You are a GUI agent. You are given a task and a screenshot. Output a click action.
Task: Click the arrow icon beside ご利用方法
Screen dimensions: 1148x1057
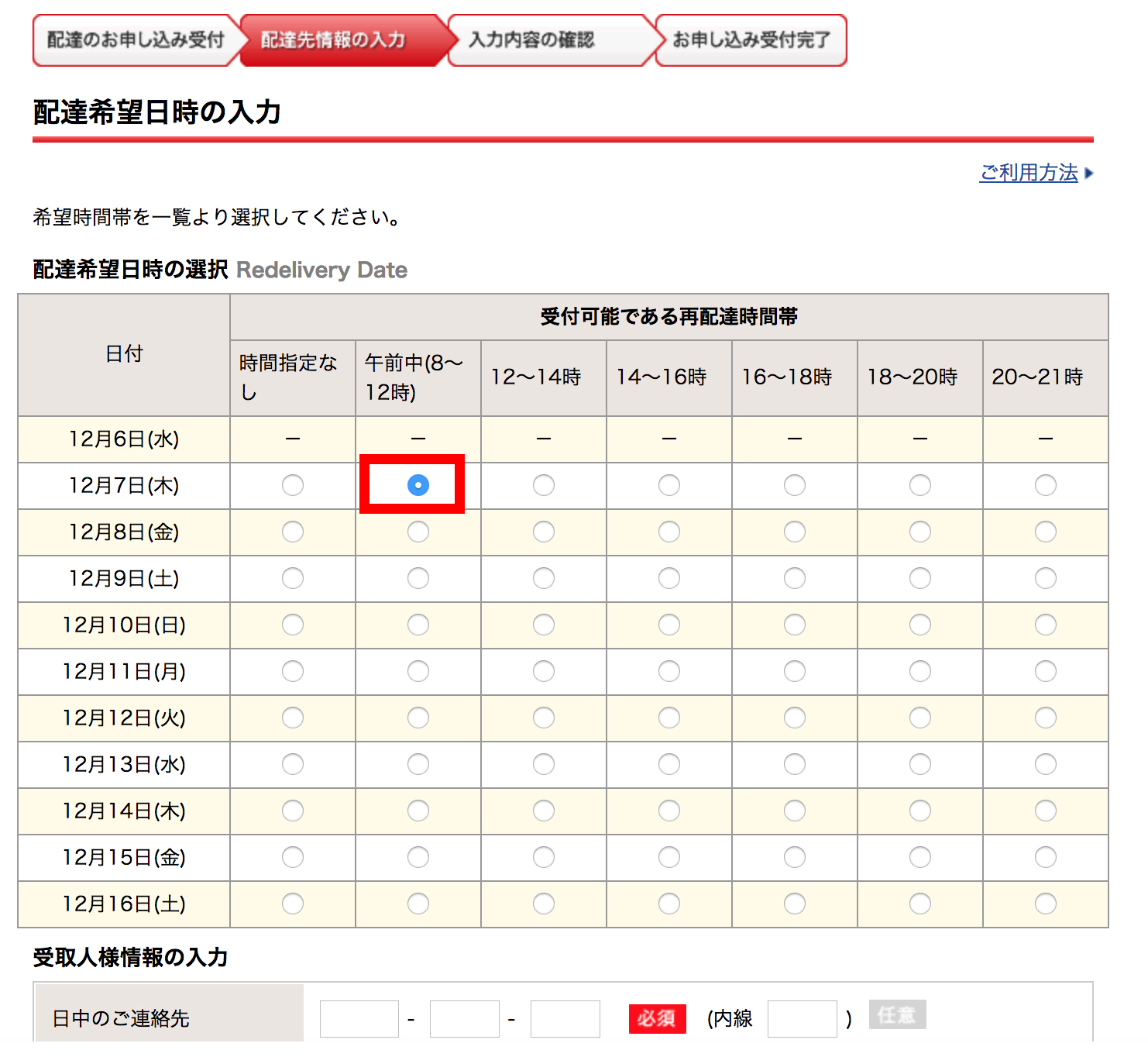tap(1089, 173)
